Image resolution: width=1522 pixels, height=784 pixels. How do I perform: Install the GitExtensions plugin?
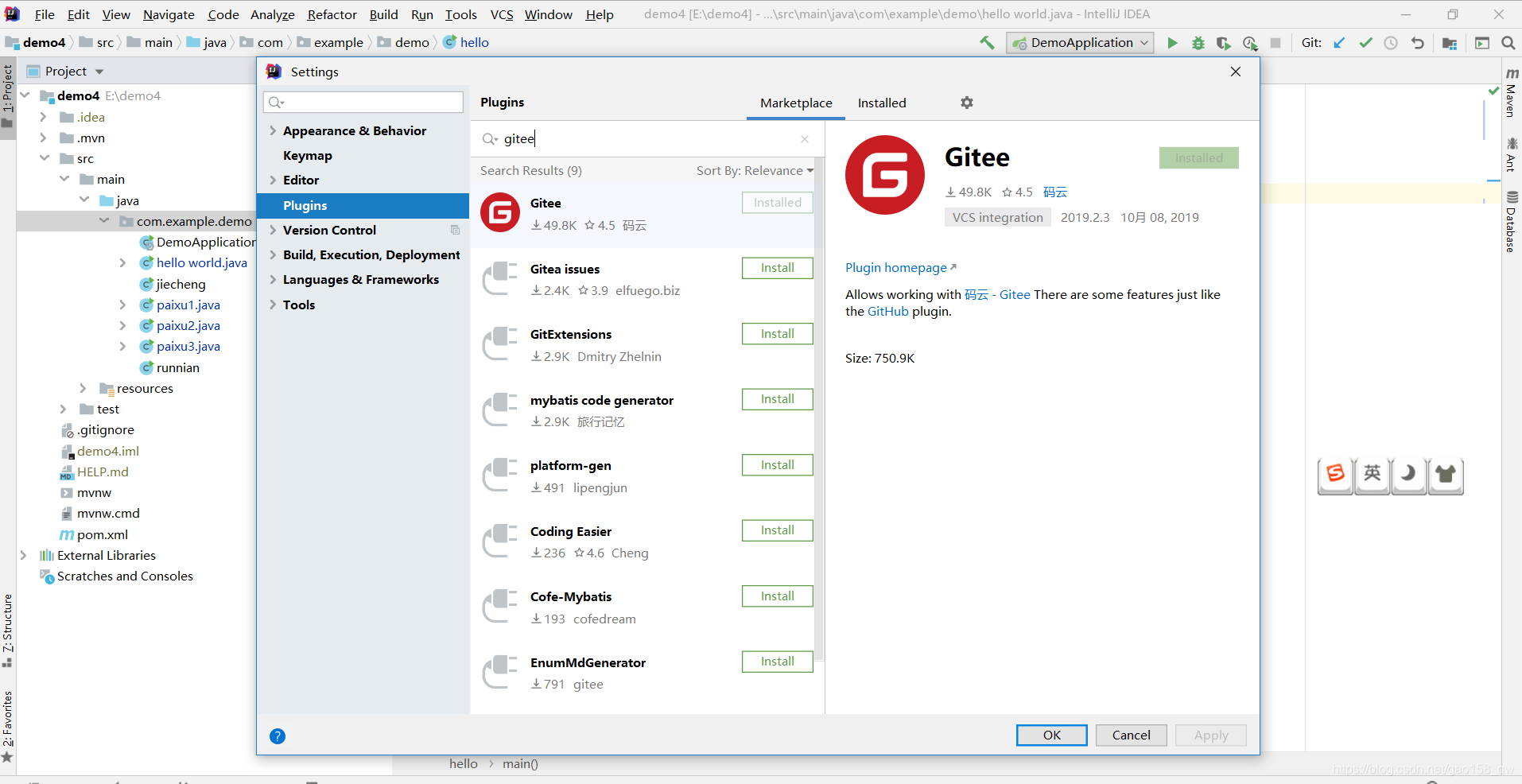778,334
